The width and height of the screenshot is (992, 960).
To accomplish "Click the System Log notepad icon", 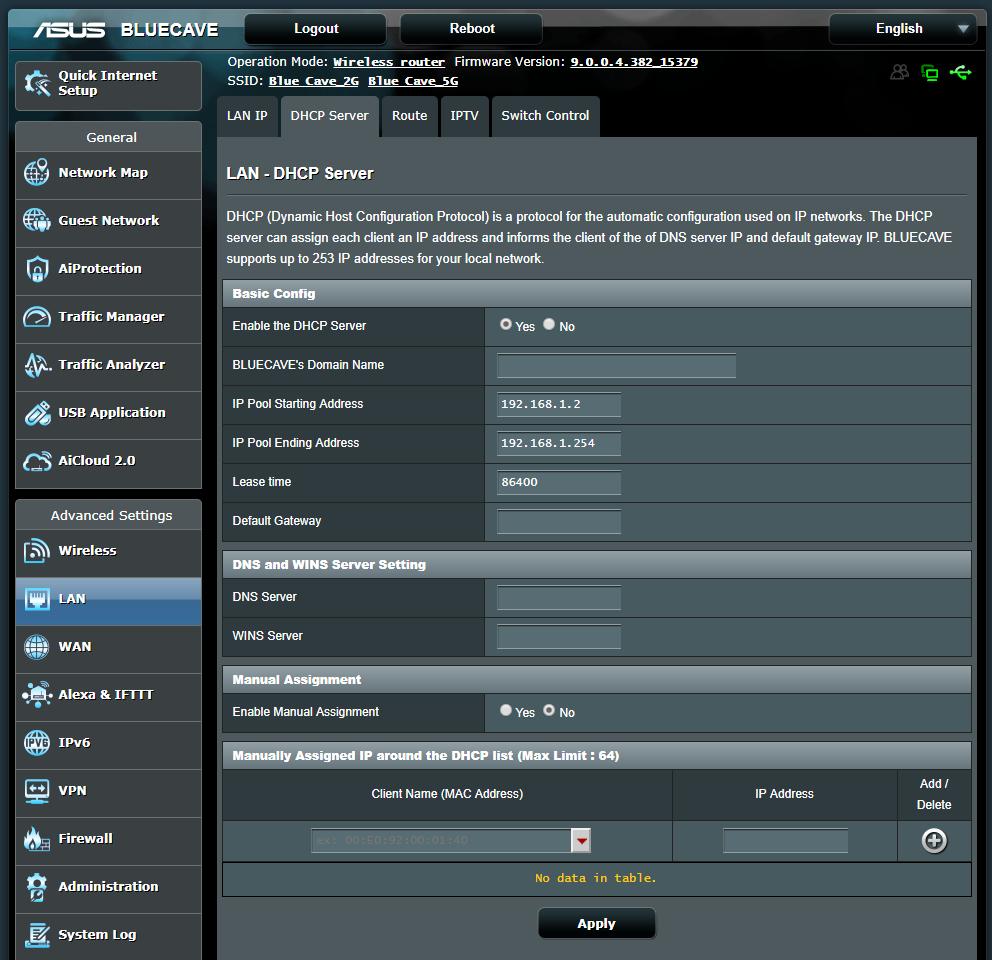I will point(37,935).
